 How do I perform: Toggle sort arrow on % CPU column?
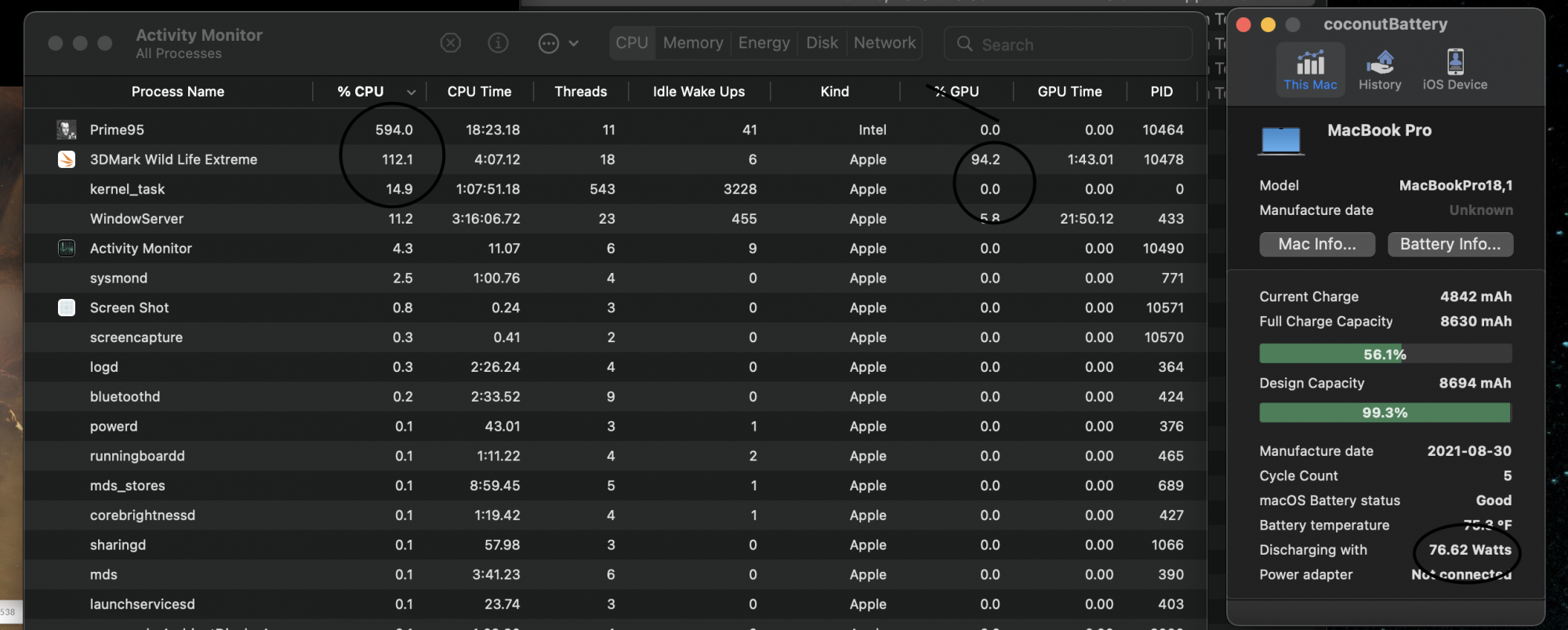(411, 93)
